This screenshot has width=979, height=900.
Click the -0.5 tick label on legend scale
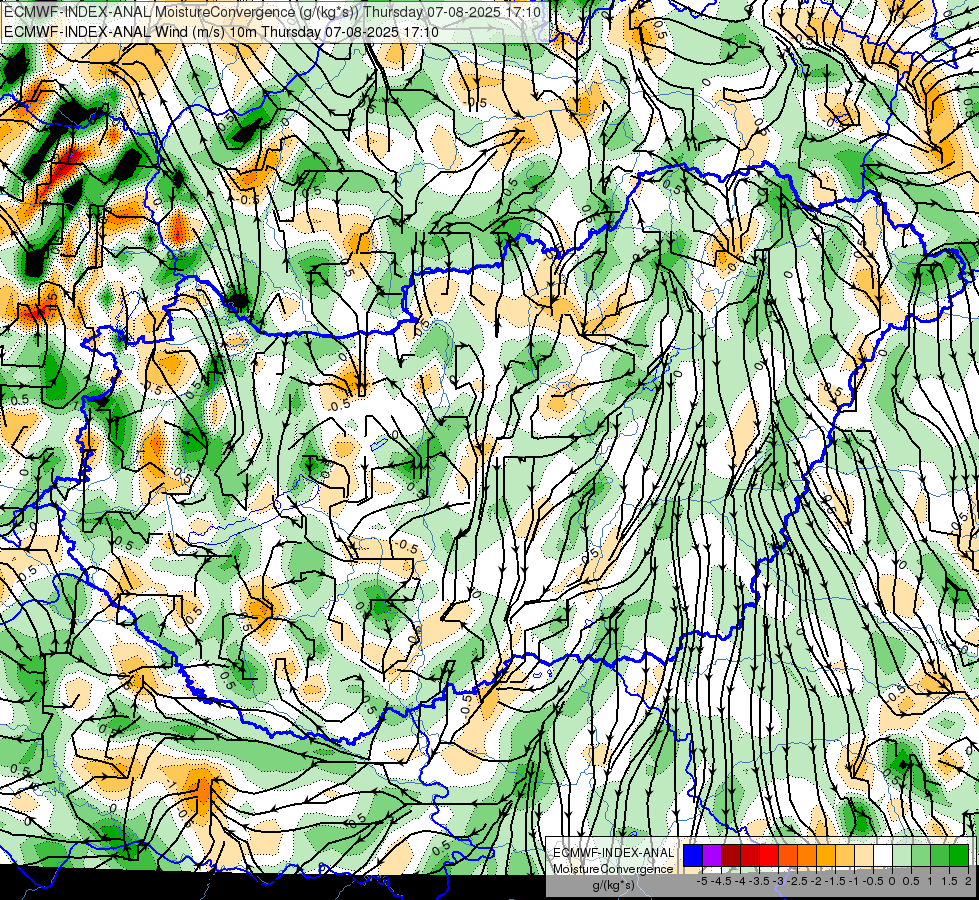point(873,881)
